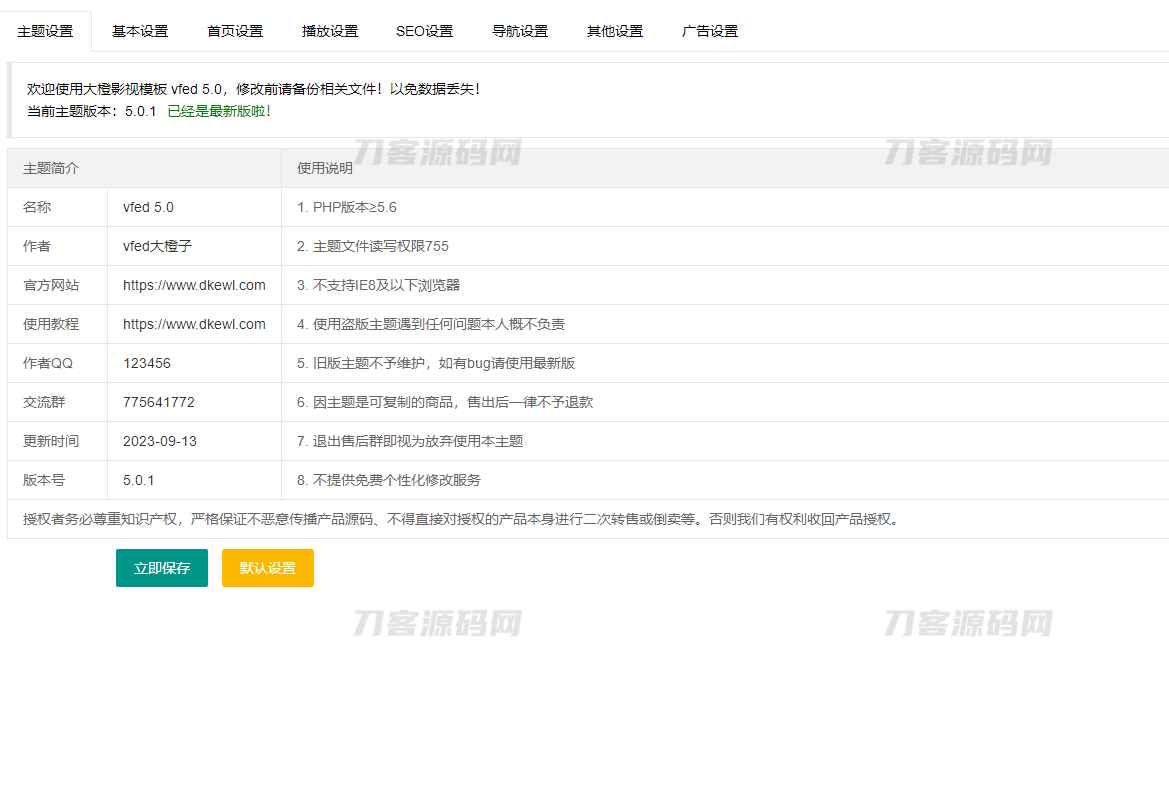Image resolution: width=1169 pixels, height=805 pixels.
Task: Click the green 已经是最新版啦 status text
Action: pyautogui.click(x=219, y=113)
